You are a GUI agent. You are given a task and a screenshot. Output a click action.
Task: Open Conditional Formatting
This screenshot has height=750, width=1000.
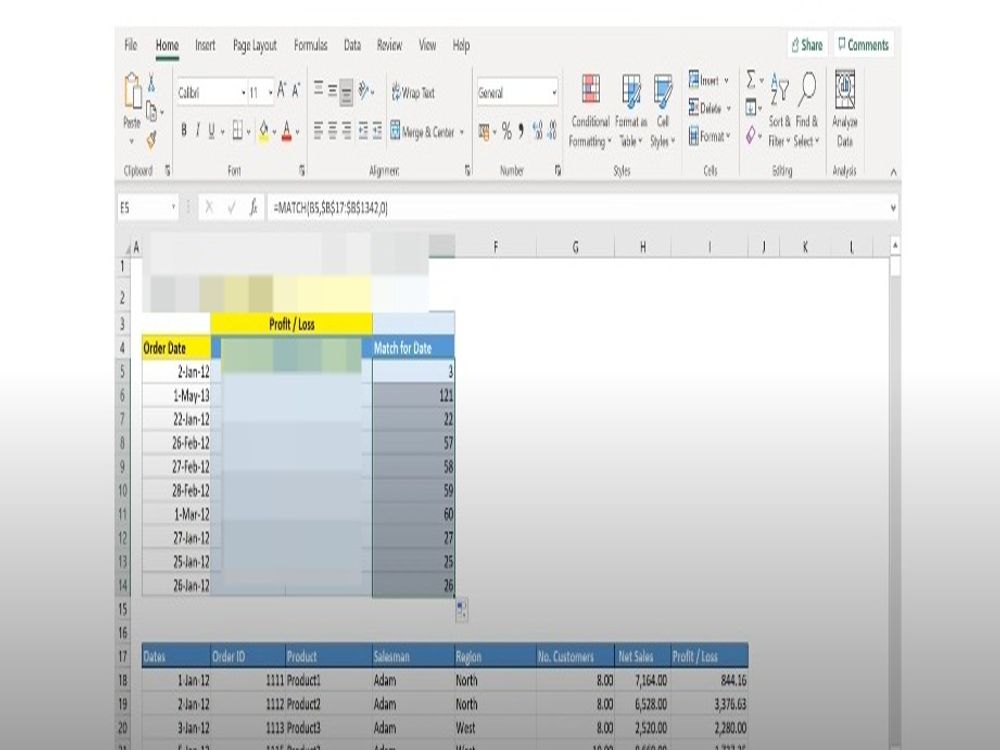pos(590,112)
